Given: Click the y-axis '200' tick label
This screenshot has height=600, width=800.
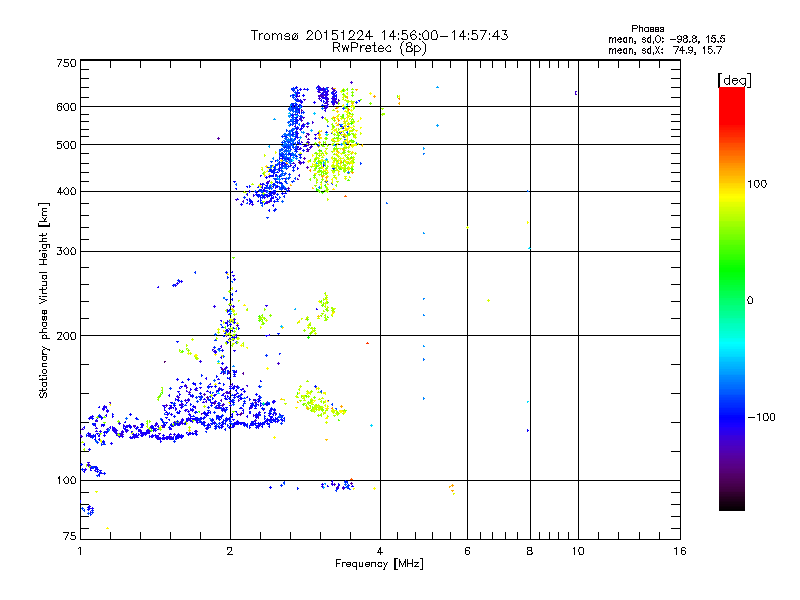Looking at the screenshot, I should (x=66, y=336).
